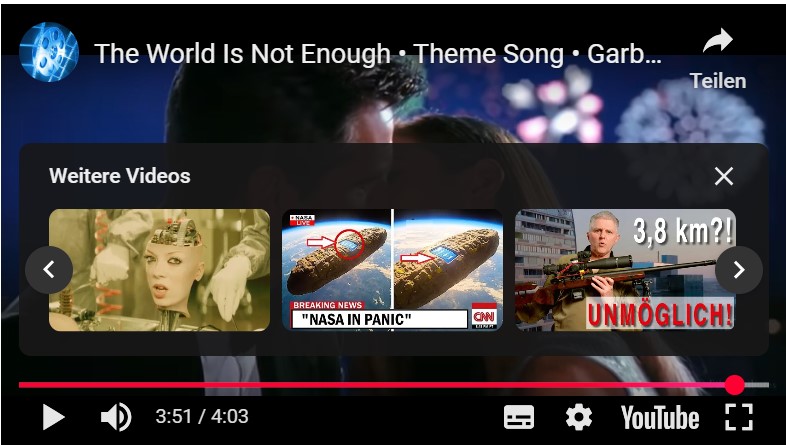Open the channel avatar film reel icon

[x=49, y=52]
